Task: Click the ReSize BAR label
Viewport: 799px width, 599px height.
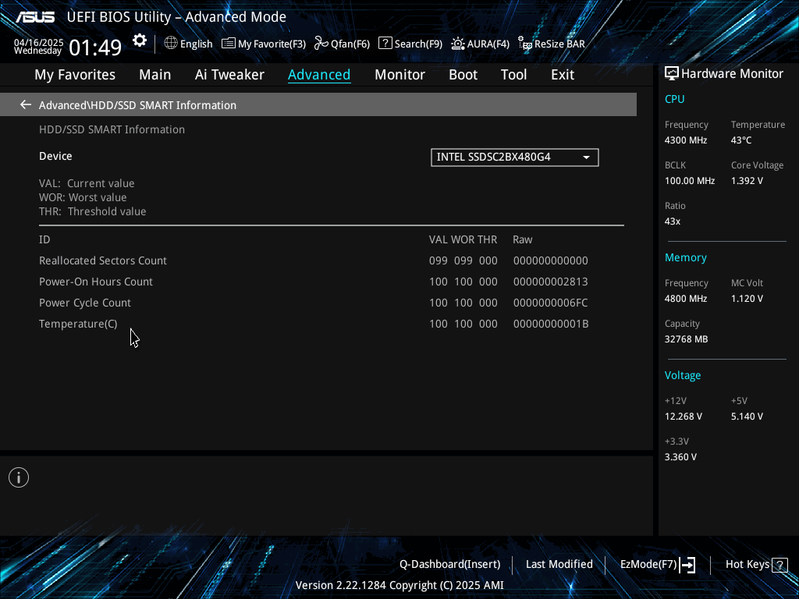Action: pyautogui.click(x=560, y=44)
